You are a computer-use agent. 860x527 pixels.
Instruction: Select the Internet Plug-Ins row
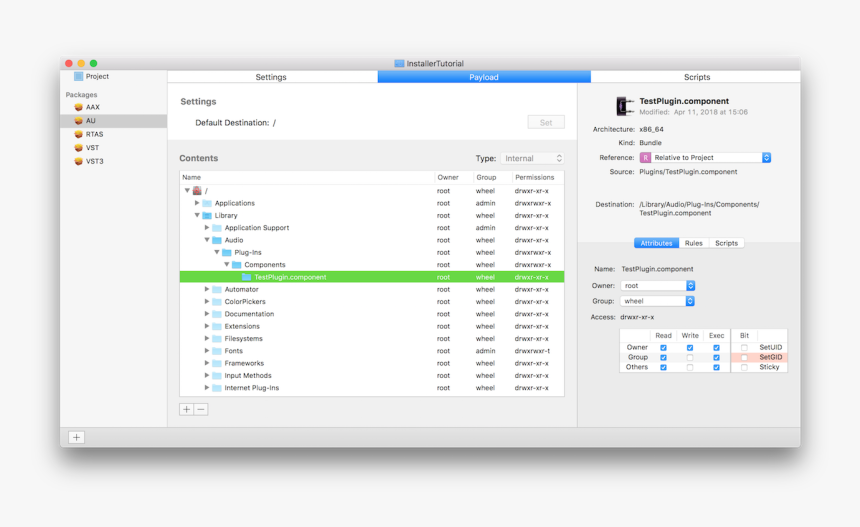tap(372, 388)
